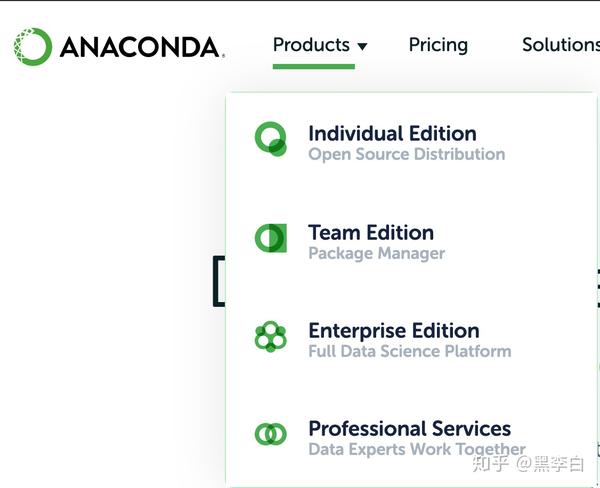Go to the Pricing page
The image size is (600, 488).
(x=438, y=45)
